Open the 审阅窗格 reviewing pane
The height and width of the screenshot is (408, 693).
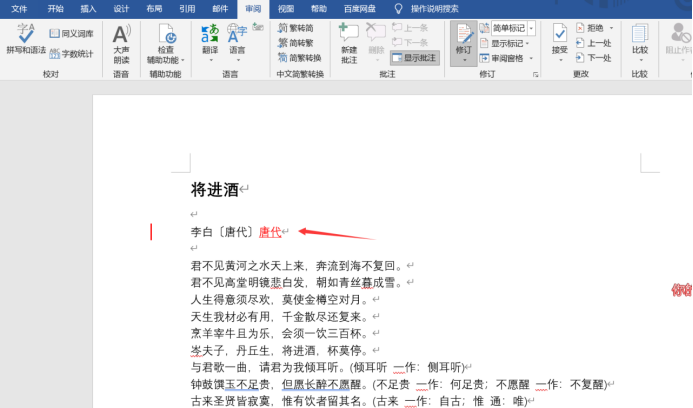click(502, 58)
